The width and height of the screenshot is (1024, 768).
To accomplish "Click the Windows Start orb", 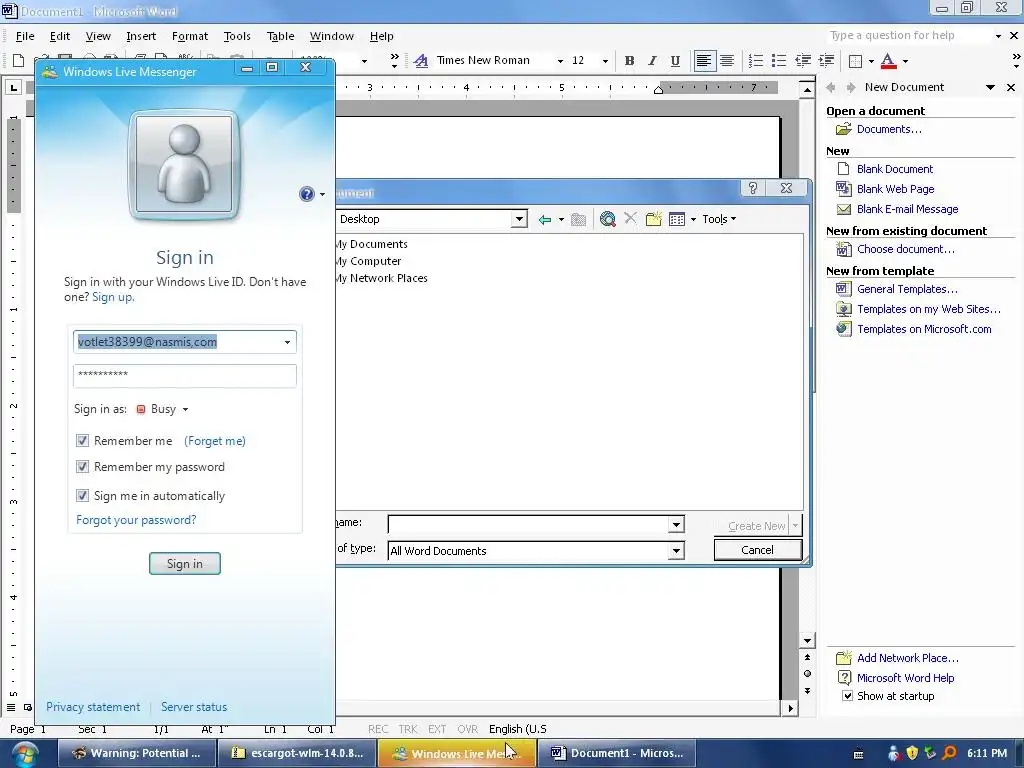I will coord(24,754).
